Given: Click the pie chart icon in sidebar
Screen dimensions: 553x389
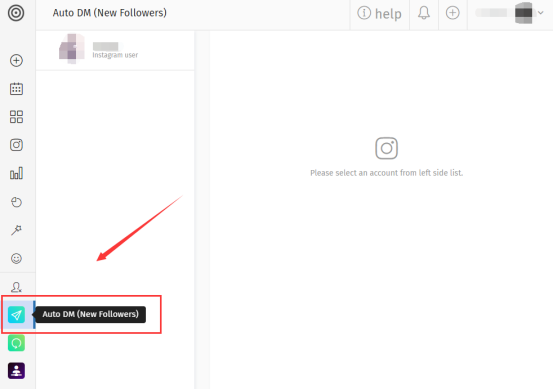Looking at the screenshot, I should pyautogui.click(x=16, y=202).
